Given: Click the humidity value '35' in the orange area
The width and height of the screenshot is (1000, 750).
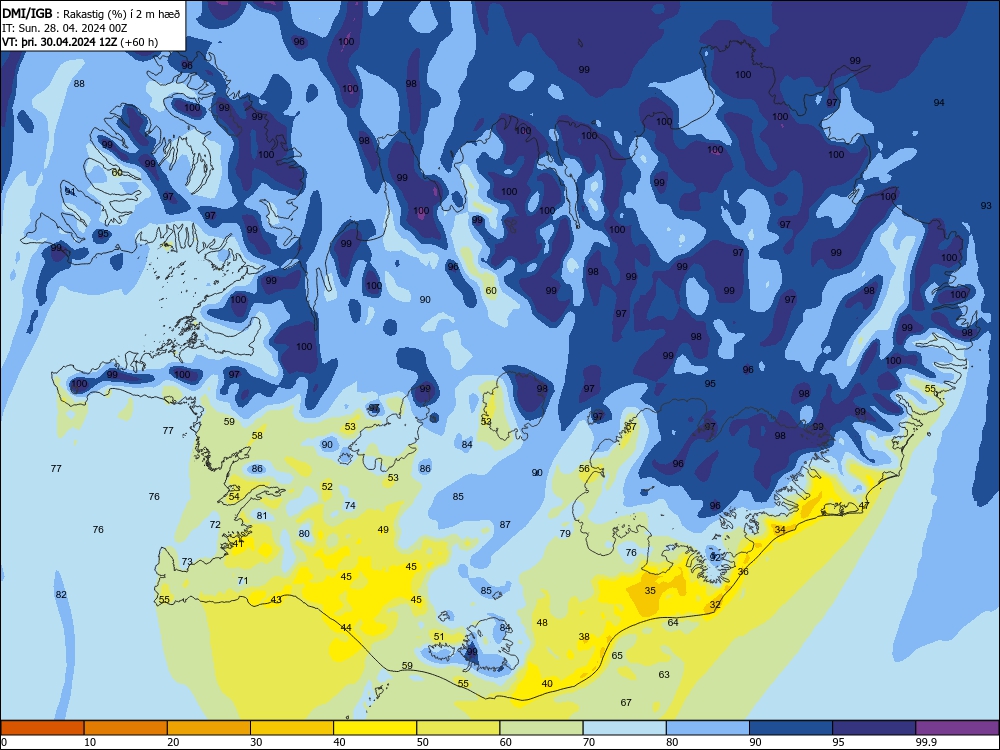Looking at the screenshot, I should click(650, 591).
